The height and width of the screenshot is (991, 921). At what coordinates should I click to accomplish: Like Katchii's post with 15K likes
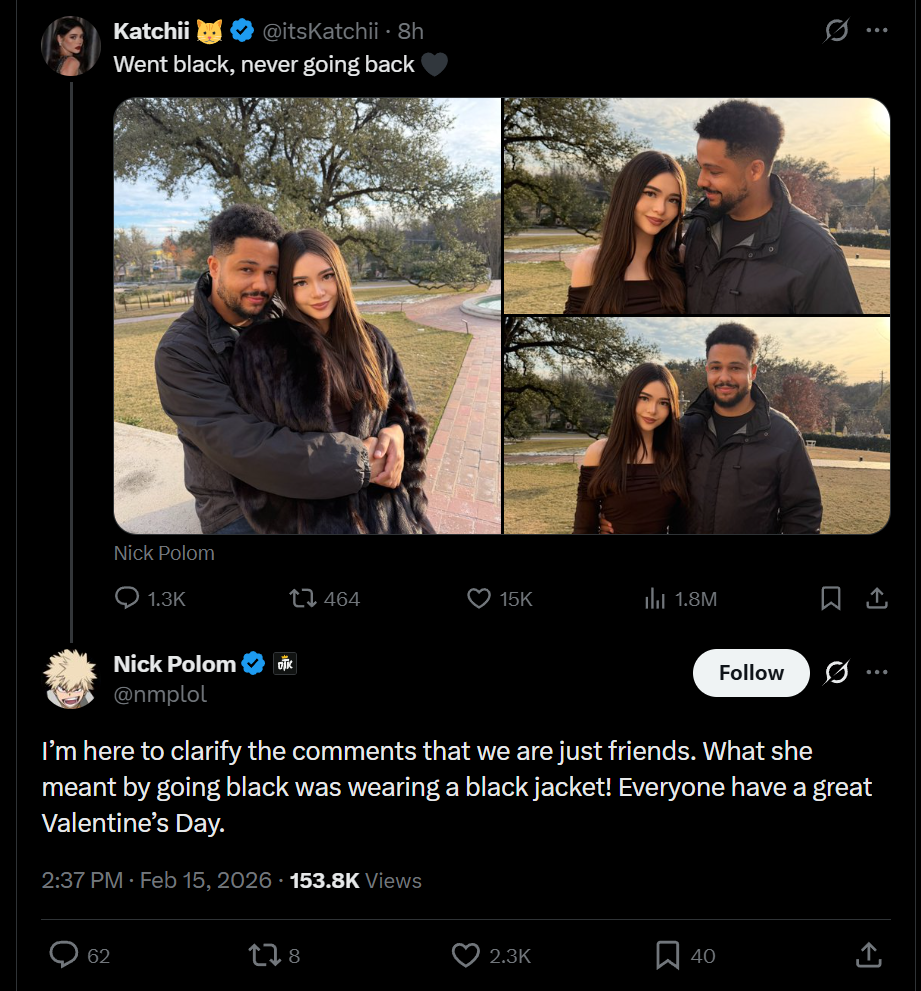point(480,598)
